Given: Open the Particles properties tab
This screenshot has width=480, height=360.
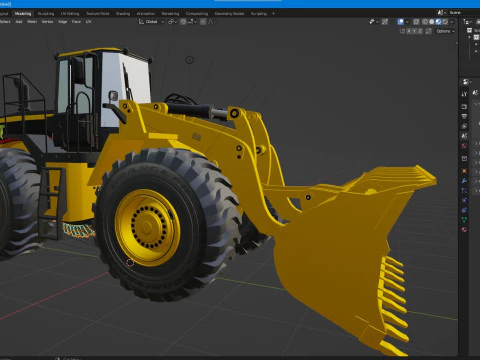Looking at the screenshot, I should tap(464, 191).
